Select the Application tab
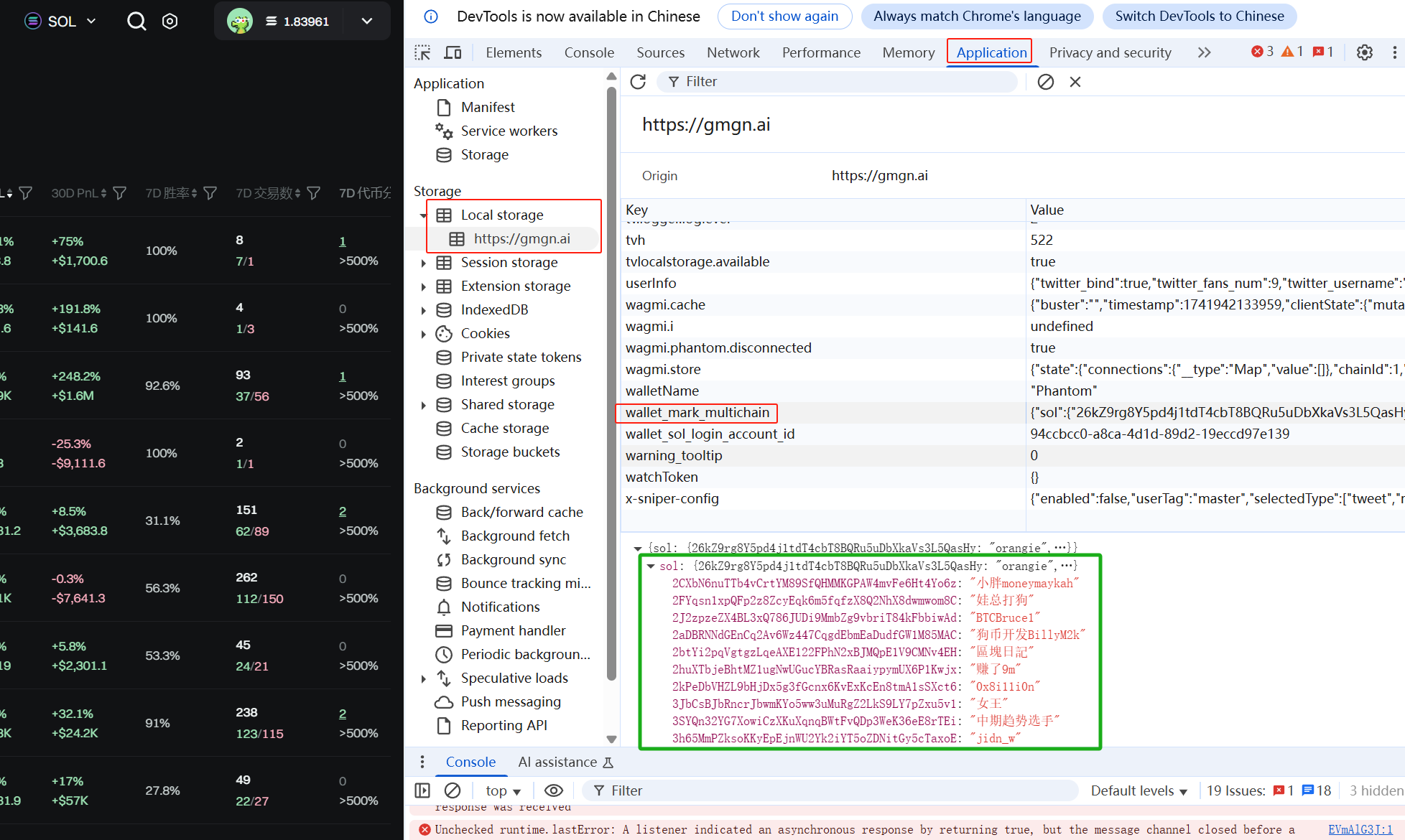Screen dimensions: 1405x840 pos(991,52)
